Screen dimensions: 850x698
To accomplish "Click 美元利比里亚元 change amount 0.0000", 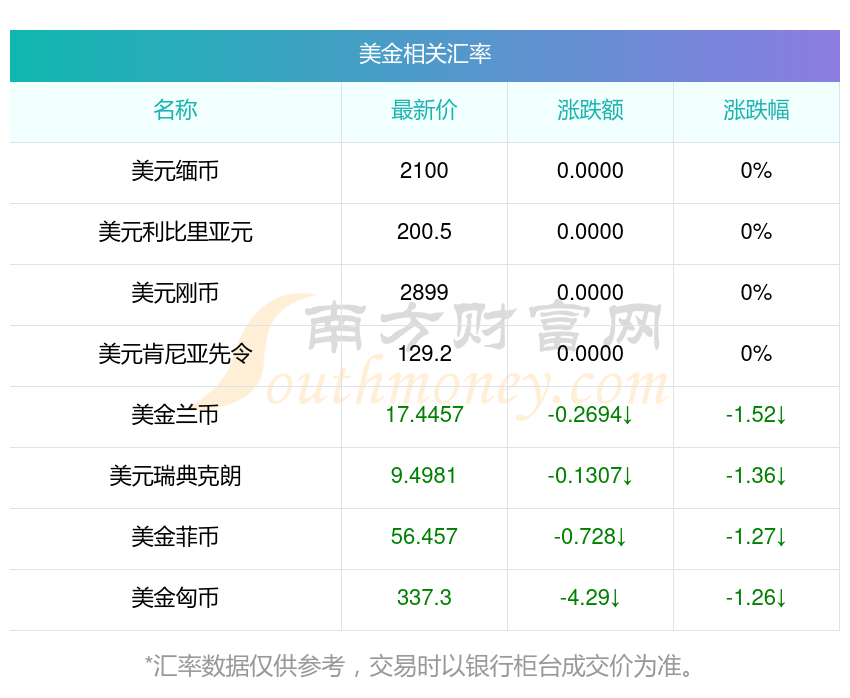I will click(590, 232).
